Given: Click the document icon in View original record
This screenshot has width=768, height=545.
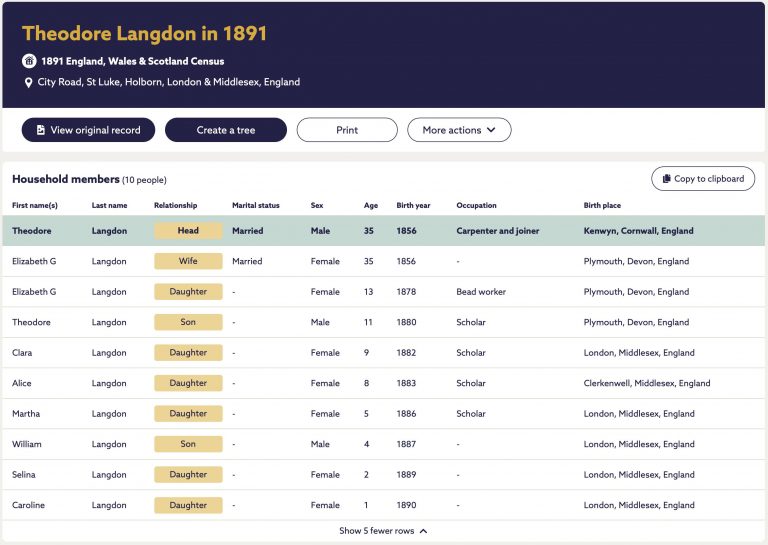Looking at the screenshot, I should (41, 130).
